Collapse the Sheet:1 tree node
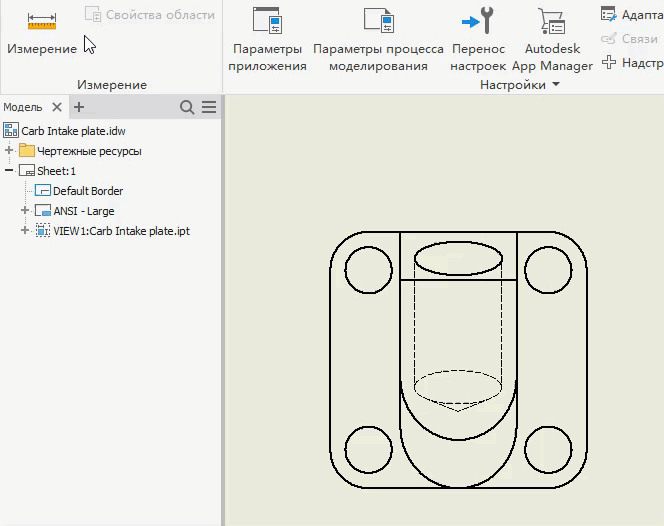 (x=9, y=171)
